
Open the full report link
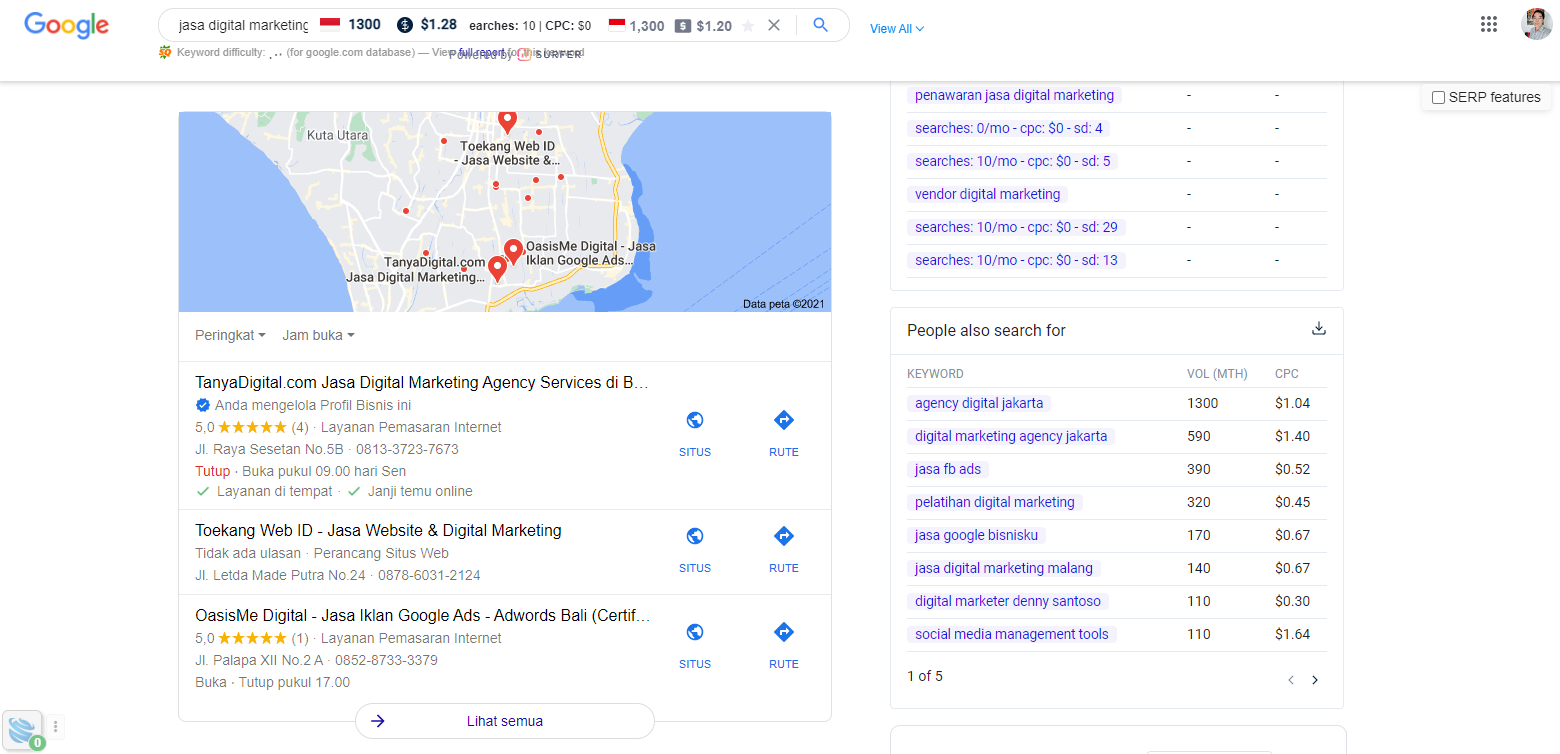[x=483, y=52]
